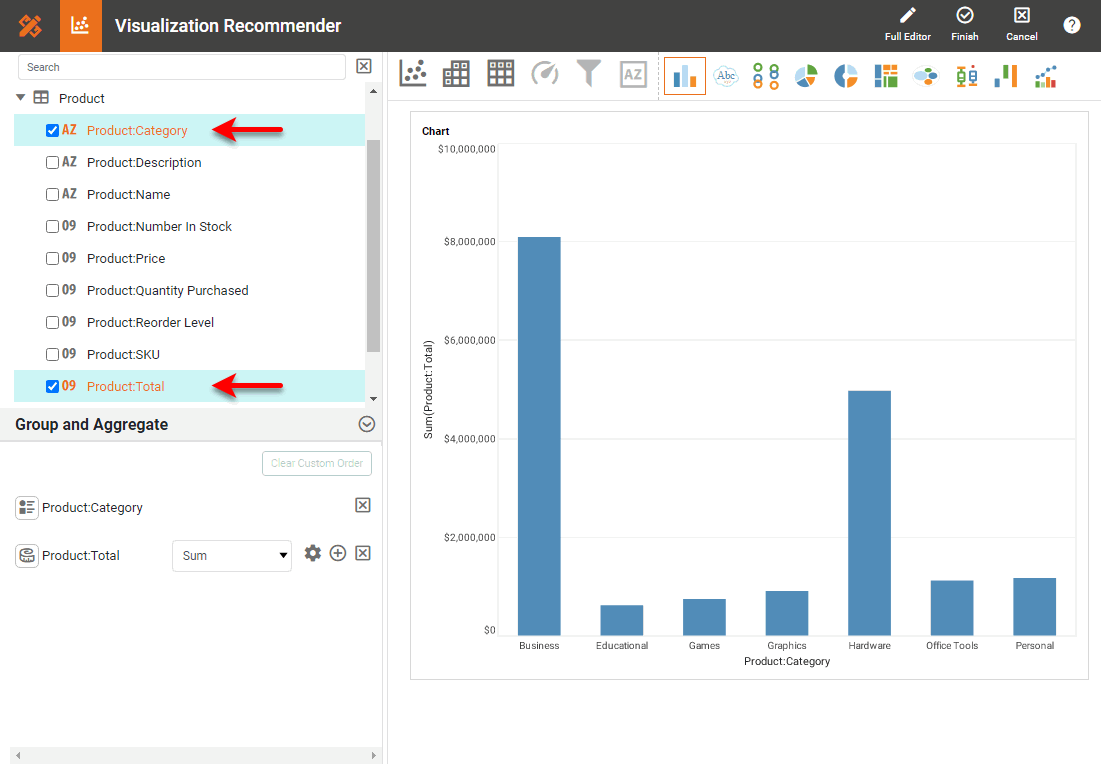Choose the treemap visualization
This screenshot has height=764, width=1101.
click(x=886, y=75)
